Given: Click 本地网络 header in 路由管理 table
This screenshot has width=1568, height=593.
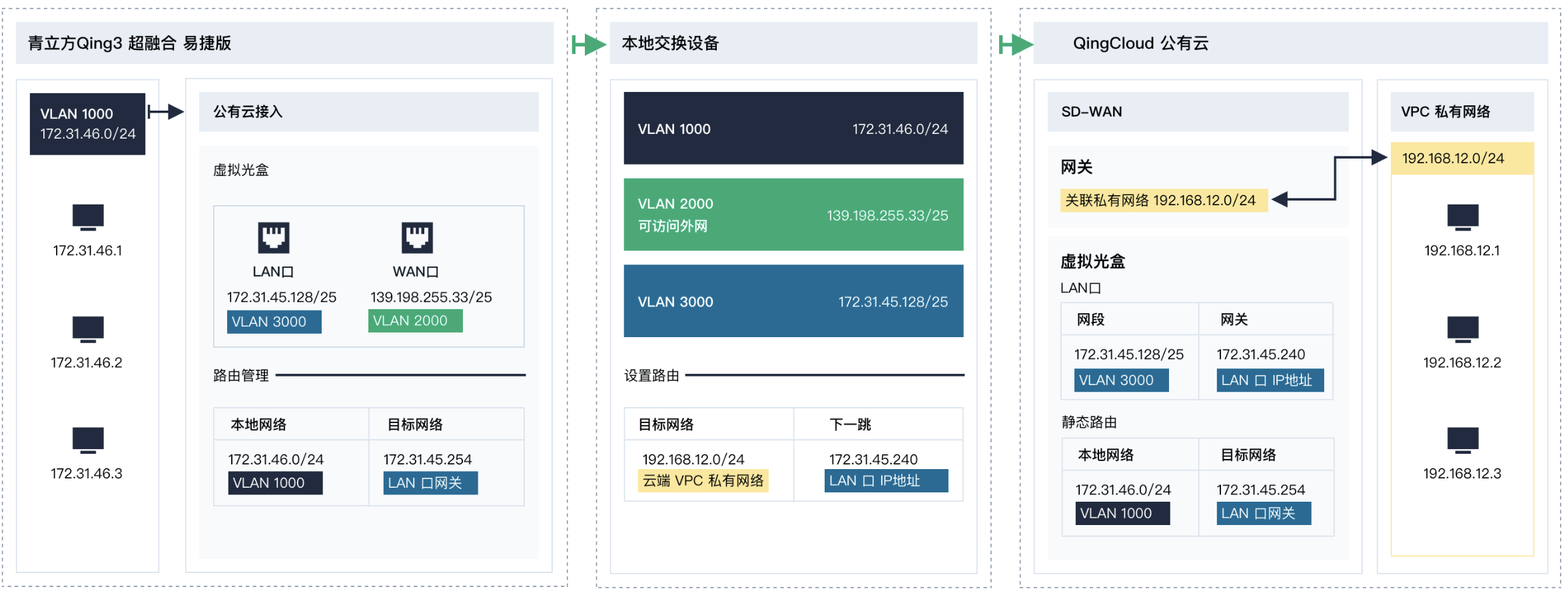Looking at the screenshot, I should tap(258, 424).
